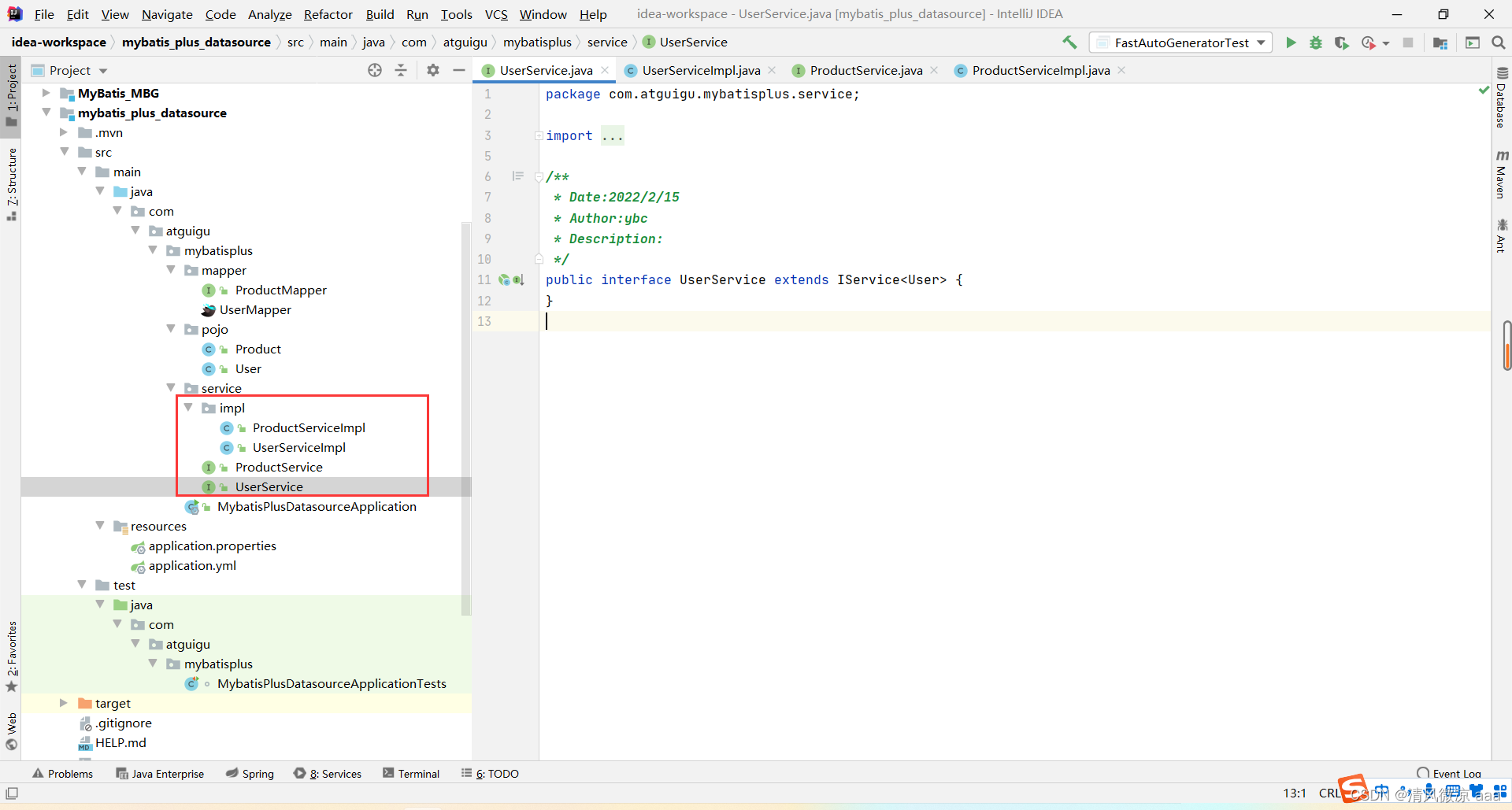Open the Problems tool window
This screenshot has width=1512, height=810.
(x=62, y=774)
